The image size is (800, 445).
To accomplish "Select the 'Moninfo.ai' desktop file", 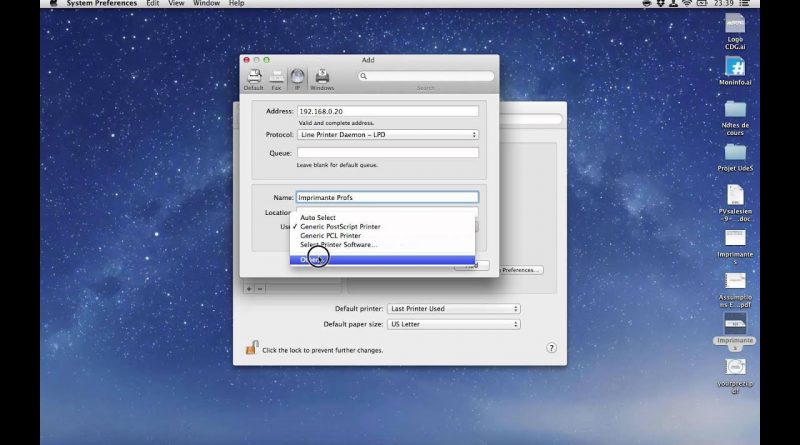I will (735, 71).
